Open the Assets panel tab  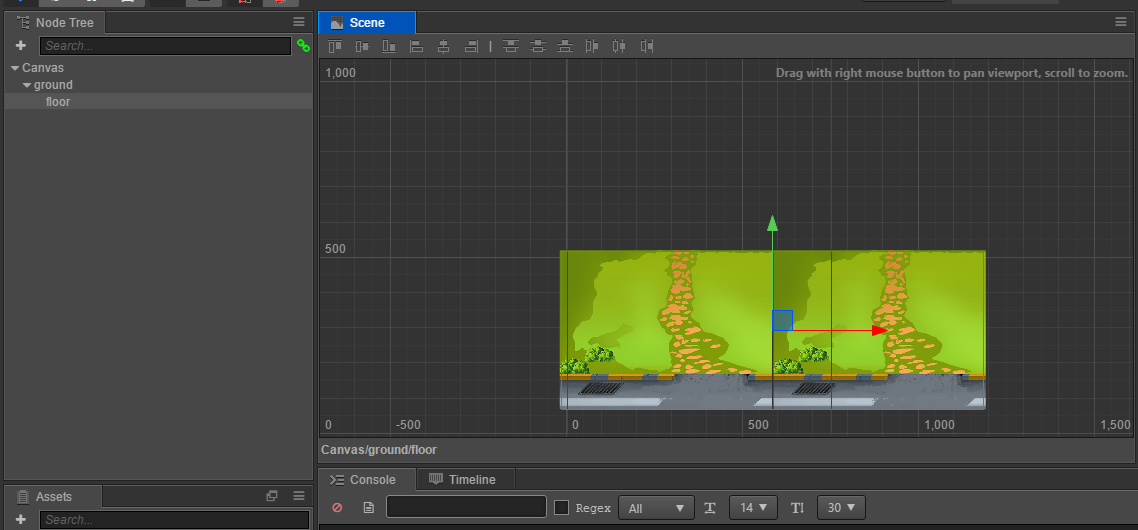coord(53,497)
